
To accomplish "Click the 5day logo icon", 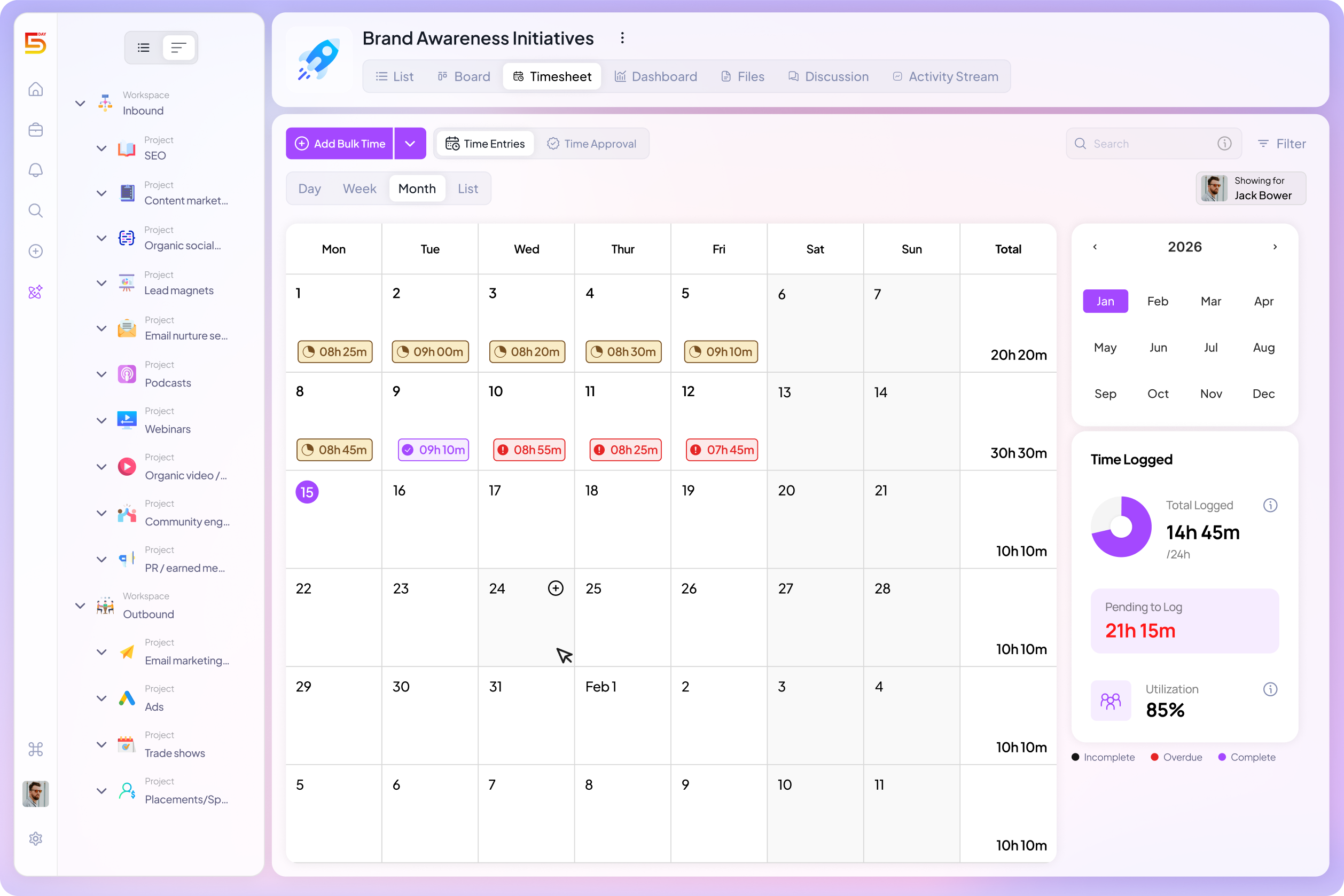I will click(35, 43).
